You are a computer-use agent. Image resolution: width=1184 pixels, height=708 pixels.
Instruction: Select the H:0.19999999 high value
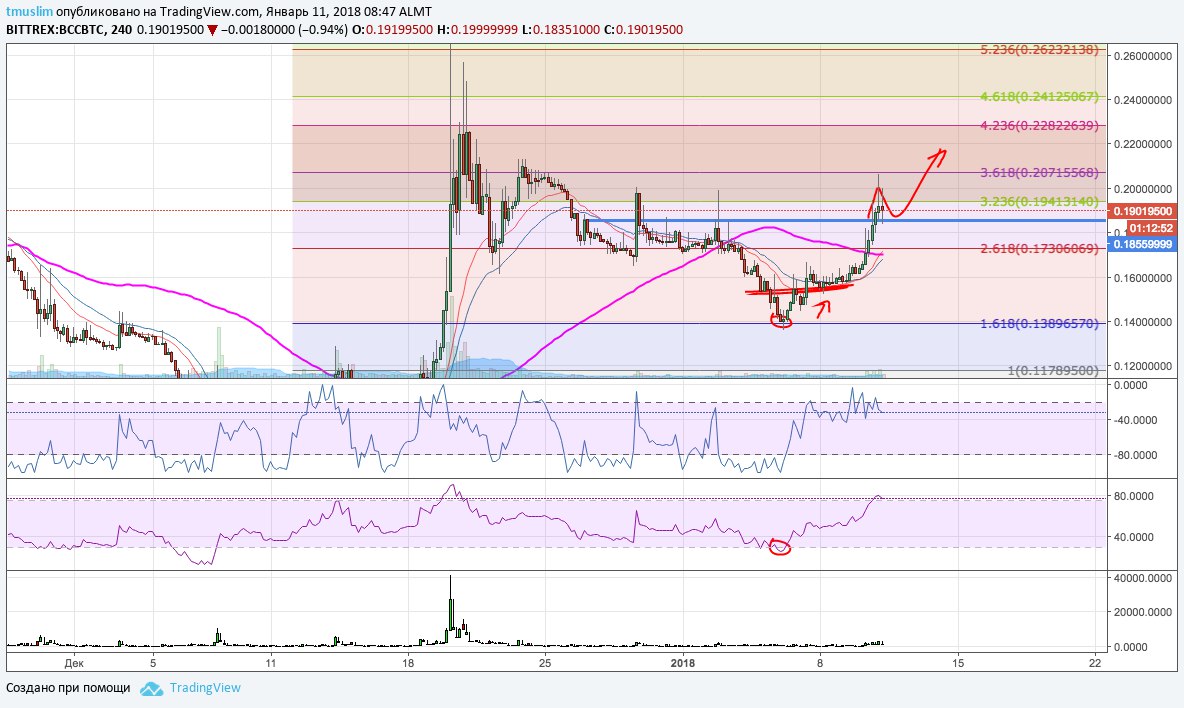point(479,29)
